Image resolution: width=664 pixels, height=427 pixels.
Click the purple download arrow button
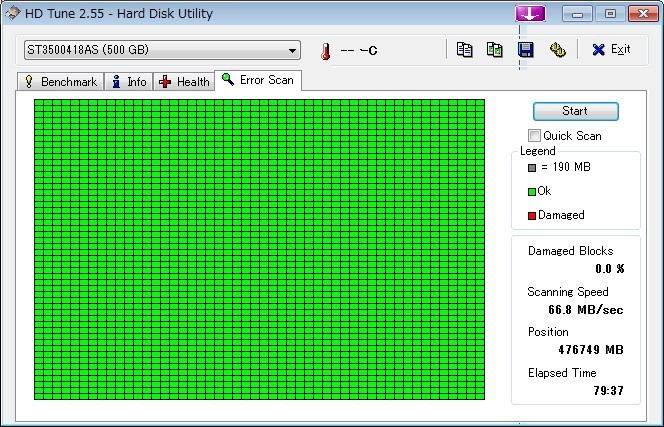[x=529, y=13]
